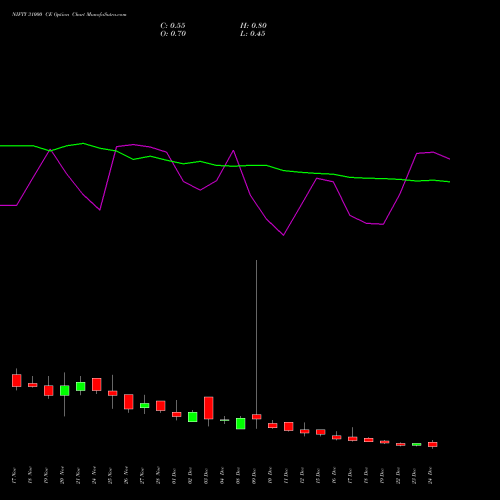Click the red candlestick for 15 Dec
Image resolution: width=500 pixels, height=500 pixels.
click(x=321, y=432)
